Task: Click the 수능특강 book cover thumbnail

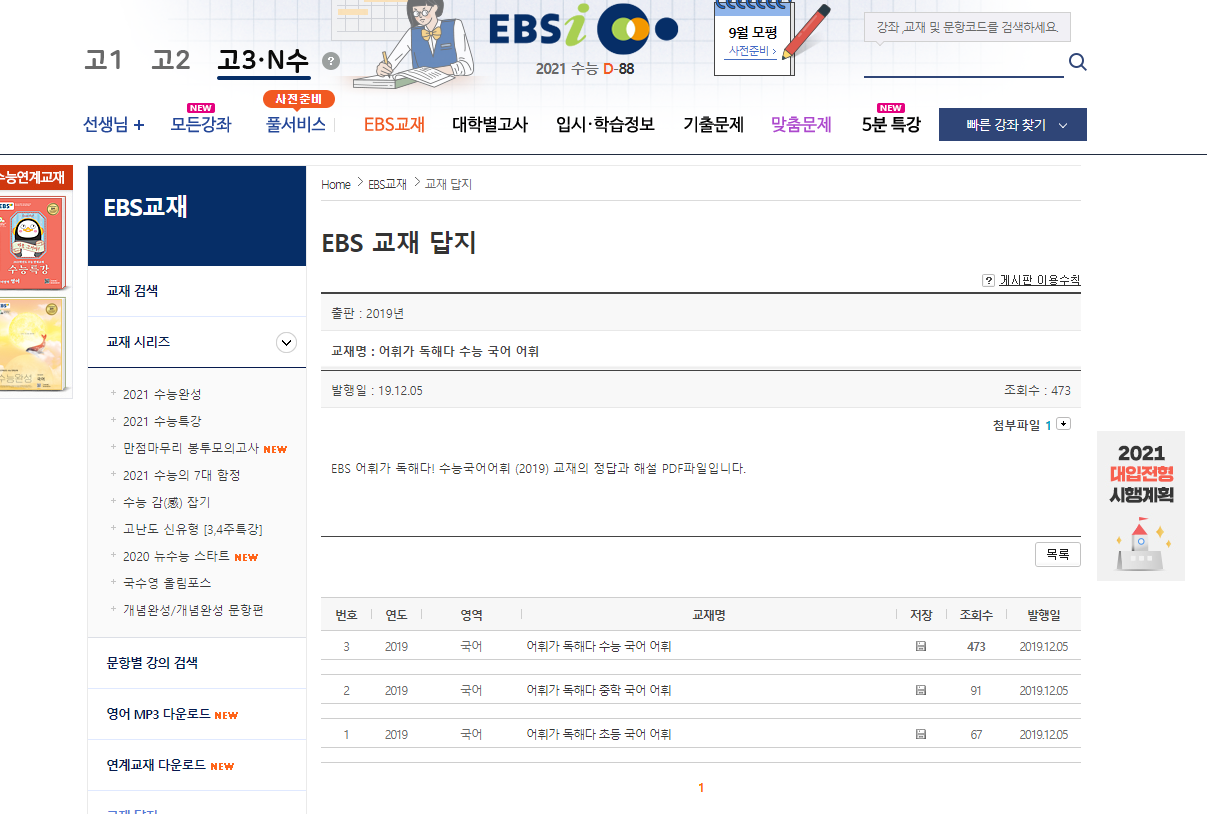Action: click(34, 243)
